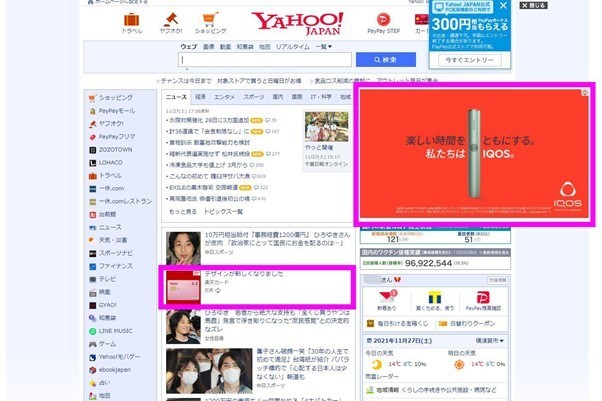The image size is (602, 401).
Task: Open LOHACO in the left sidebar
Action: (106, 163)
